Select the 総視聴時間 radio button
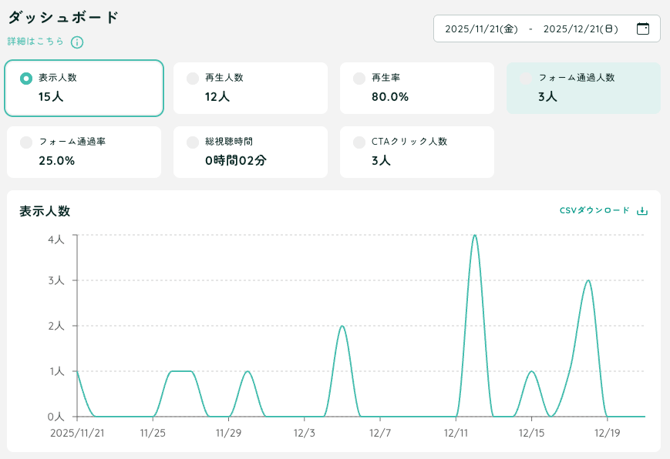 tap(193, 142)
